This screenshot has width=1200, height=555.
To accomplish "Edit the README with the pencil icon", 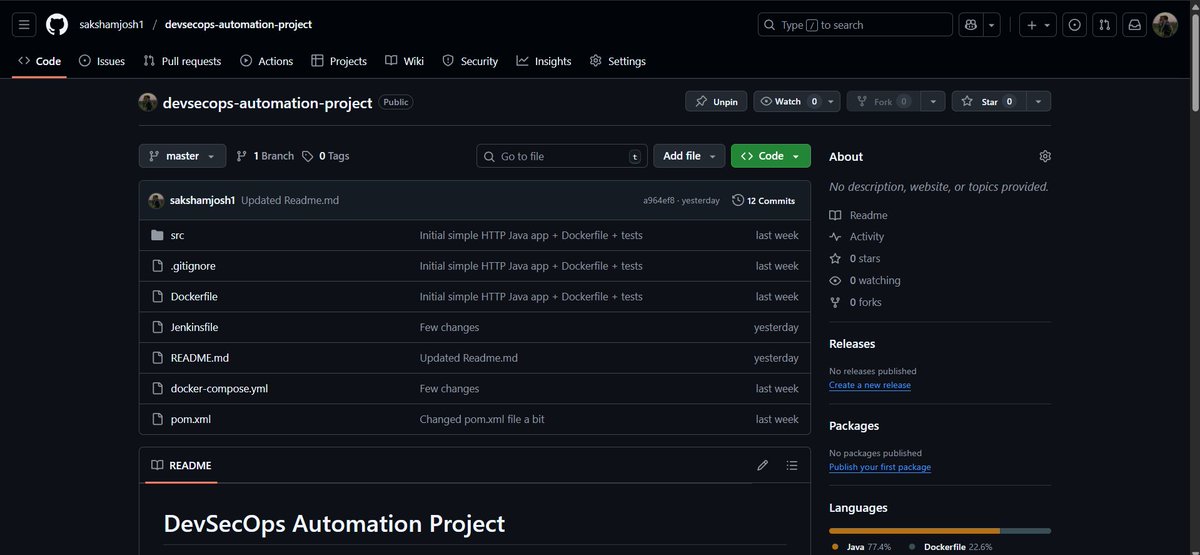I will click(763, 465).
